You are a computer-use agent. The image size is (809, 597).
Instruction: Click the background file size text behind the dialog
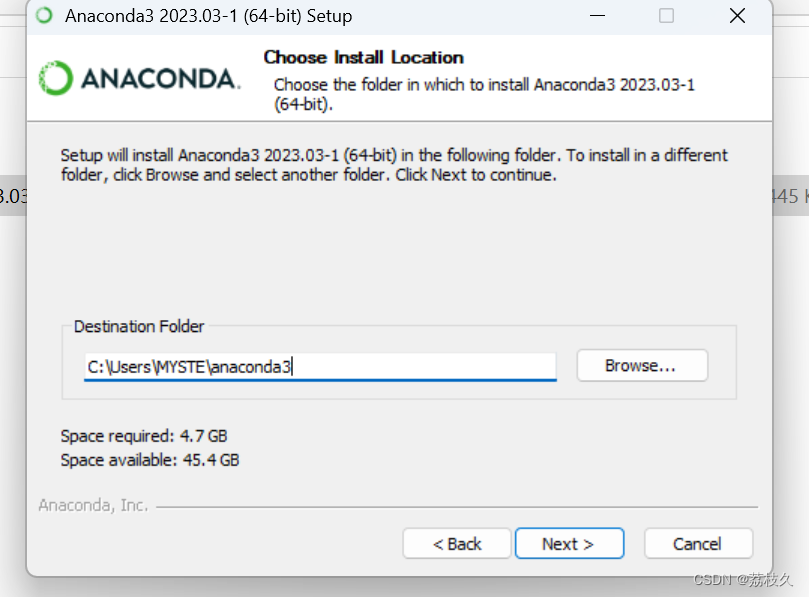788,197
